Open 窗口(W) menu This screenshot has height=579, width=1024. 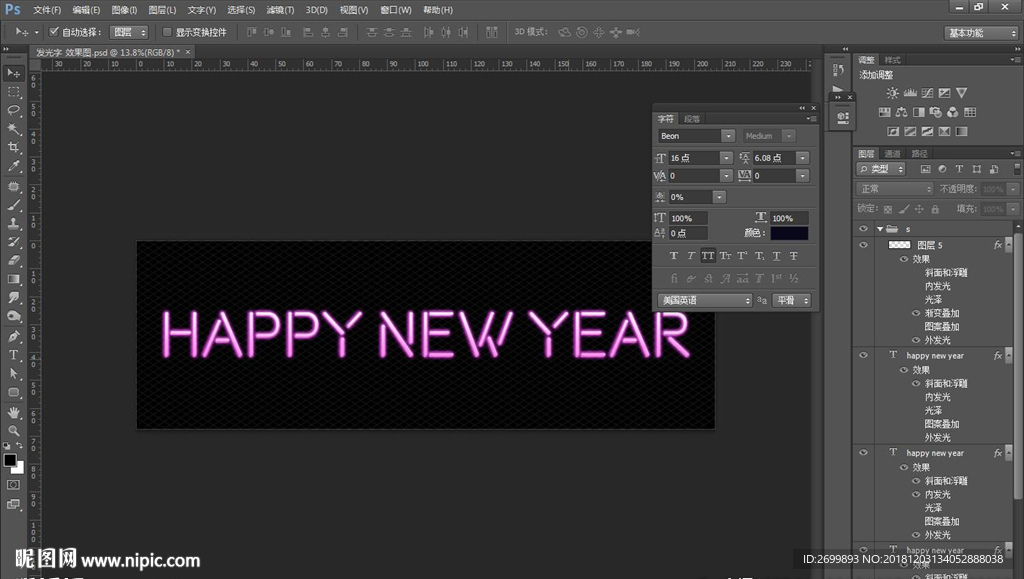pos(396,10)
